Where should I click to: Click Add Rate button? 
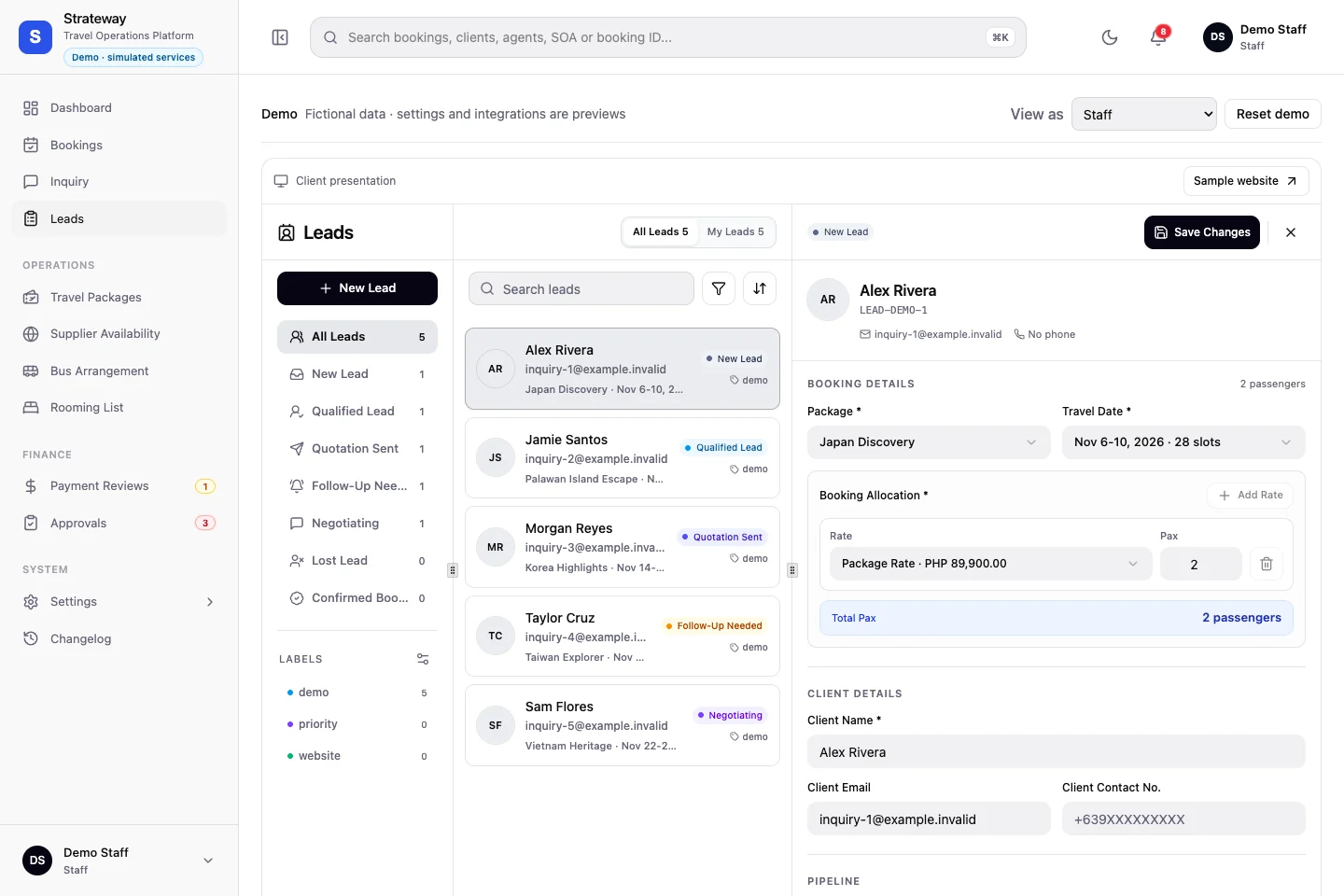(1251, 496)
